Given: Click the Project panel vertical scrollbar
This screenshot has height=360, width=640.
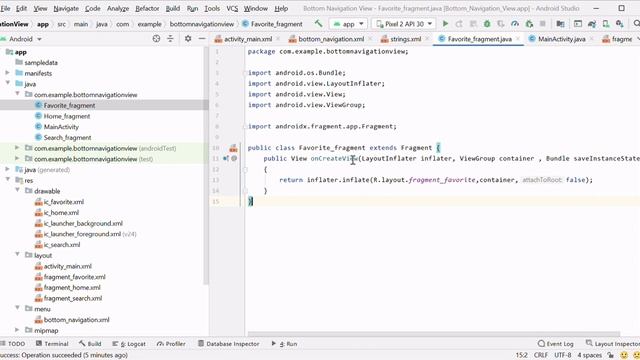Looking at the screenshot, I should [206, 165].
